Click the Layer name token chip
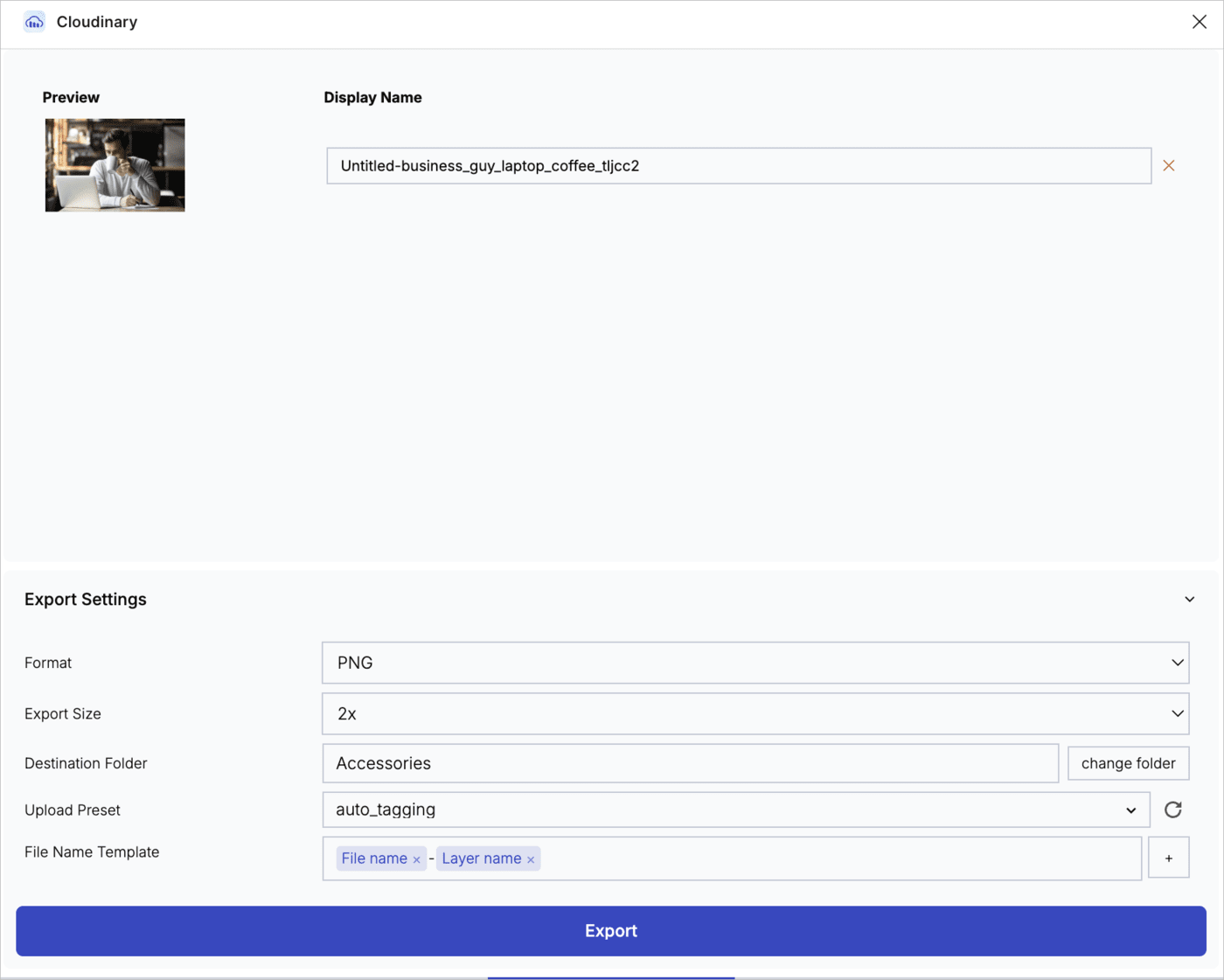 click(488, 858)
